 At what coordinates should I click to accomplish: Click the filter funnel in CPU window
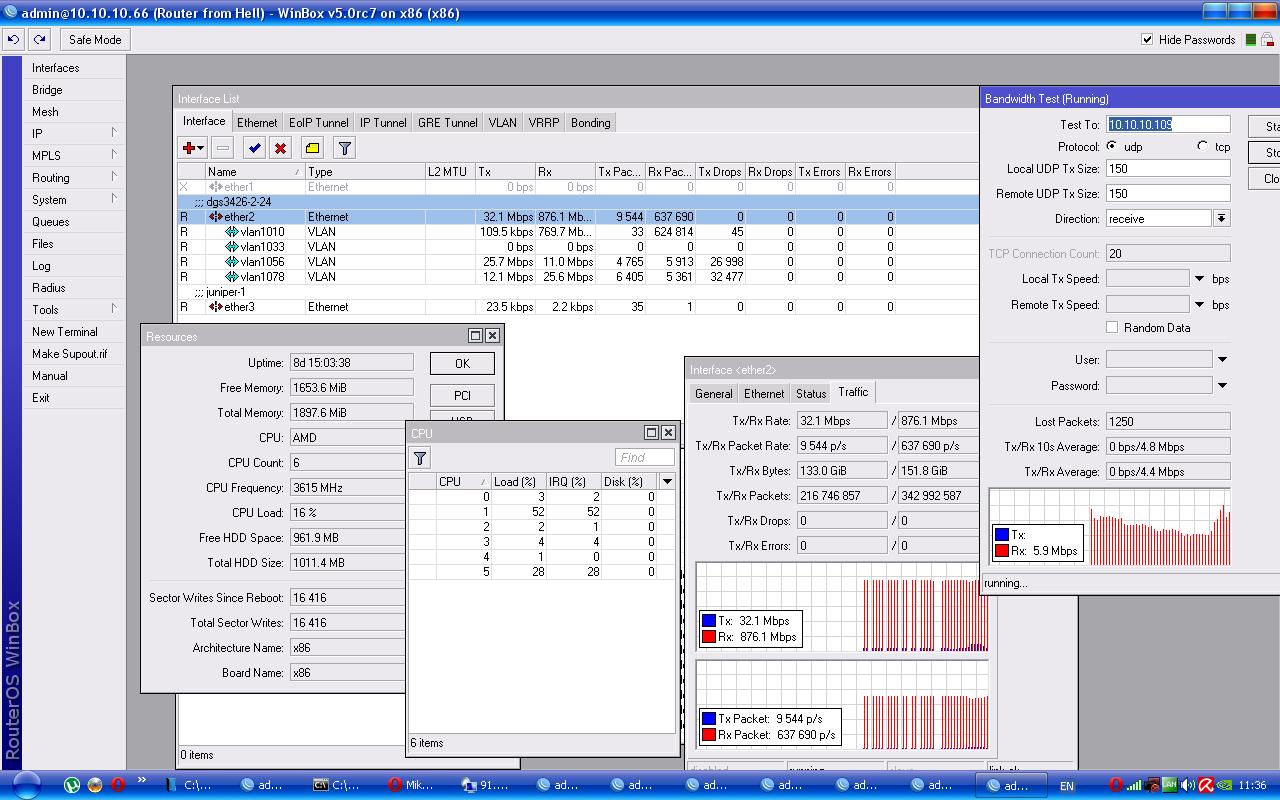[421, 458]
